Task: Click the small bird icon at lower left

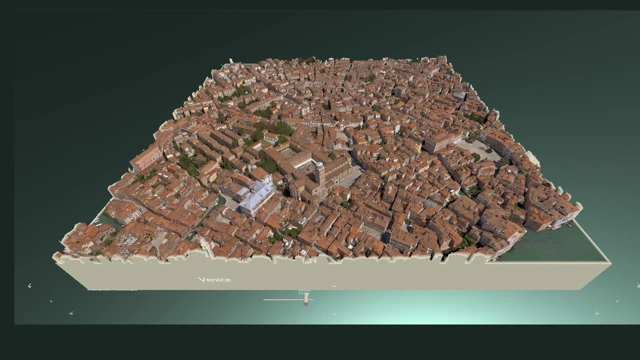Action: click(x=51, y=301)
